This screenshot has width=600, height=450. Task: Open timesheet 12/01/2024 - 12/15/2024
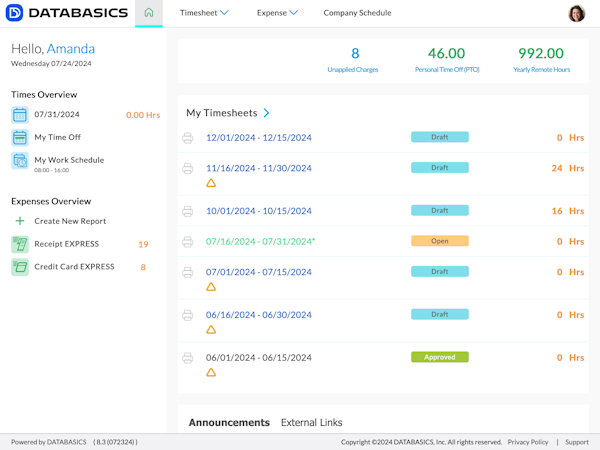coord(259,138)
